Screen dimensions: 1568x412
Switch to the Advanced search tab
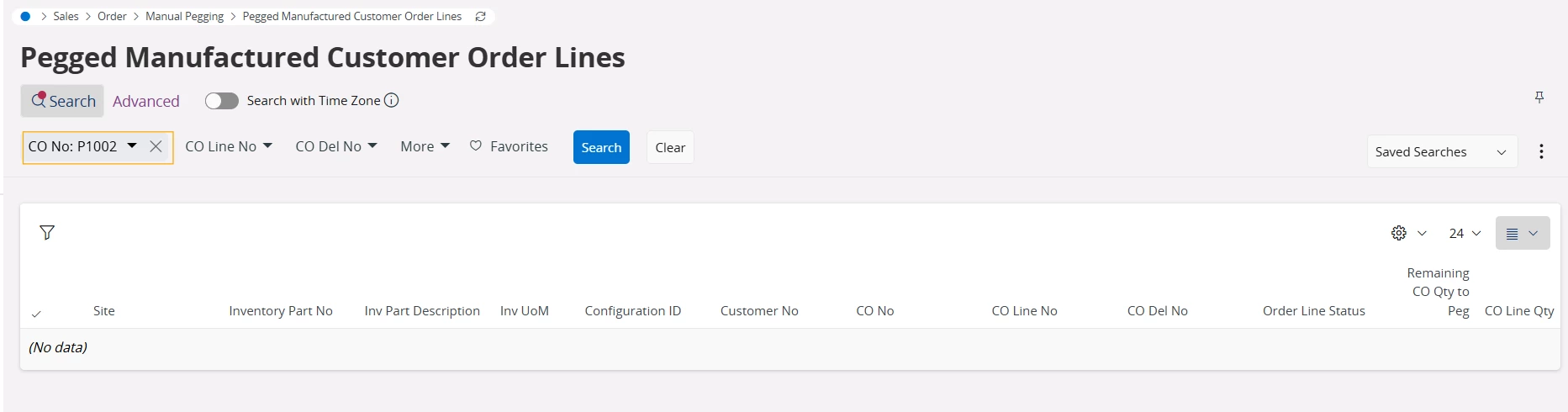point(146,101)
